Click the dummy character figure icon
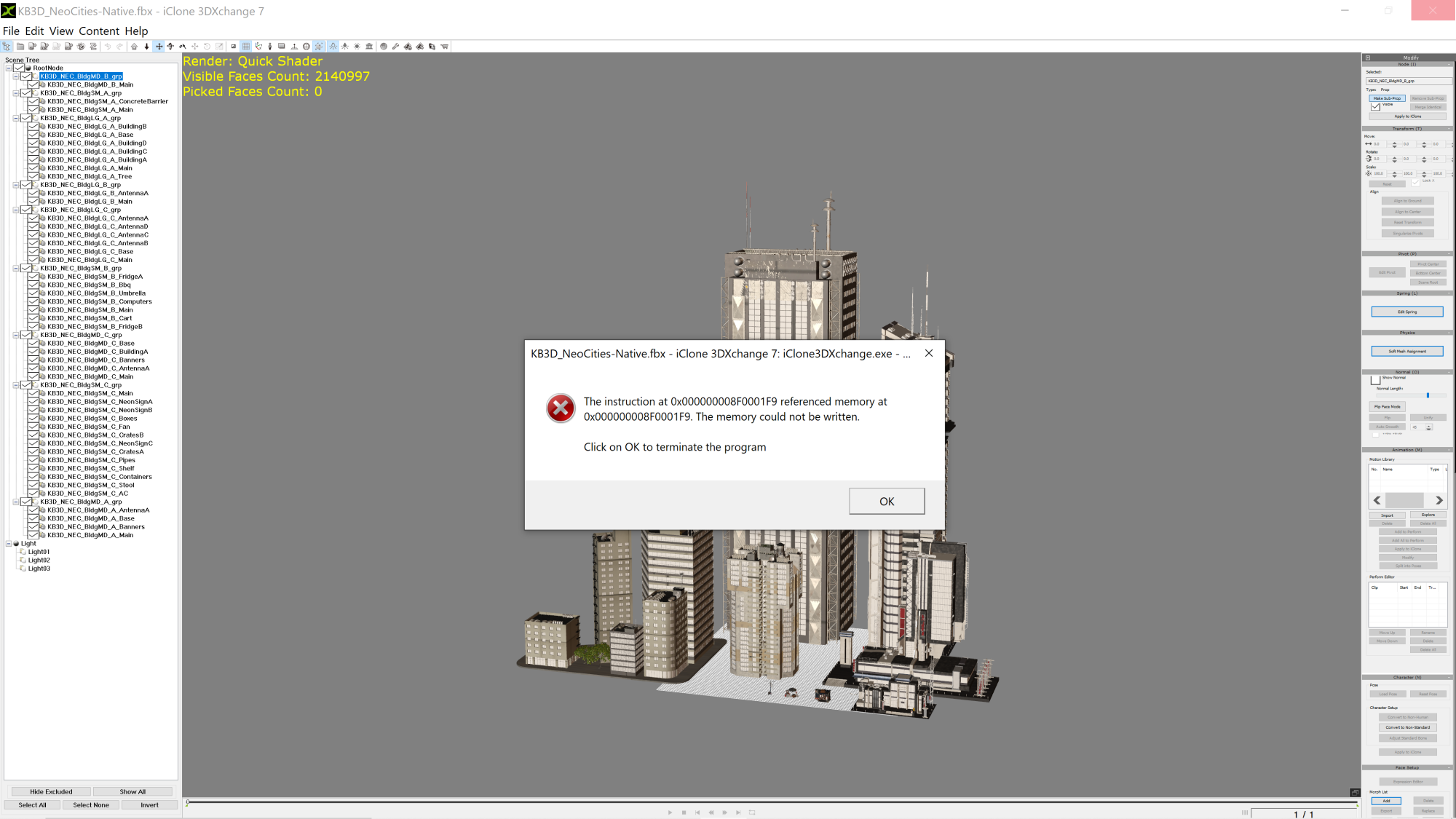The width and height of the screenshot is (1456, 819). [x=270, y=47]
